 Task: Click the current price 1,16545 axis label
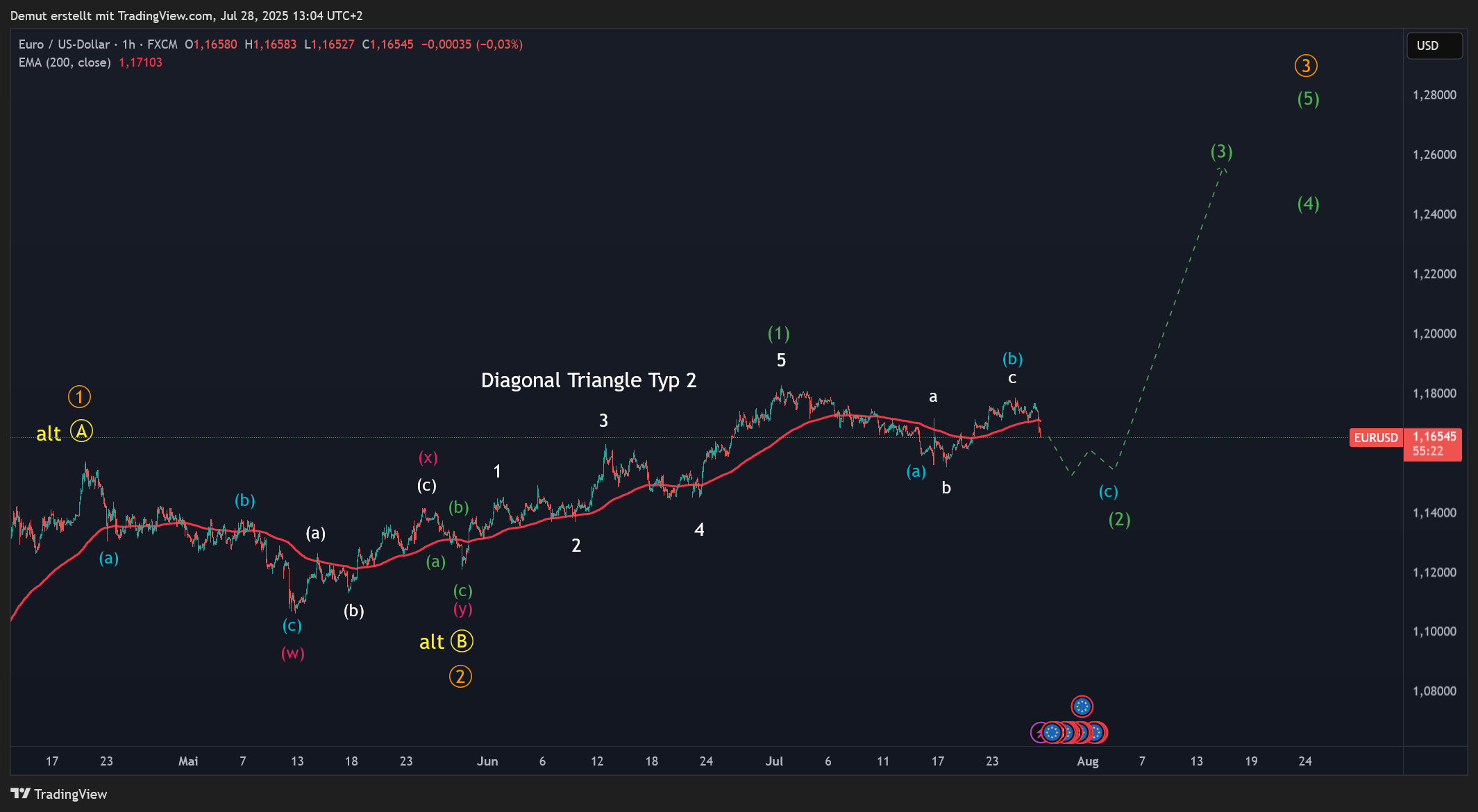[1434, 437]
